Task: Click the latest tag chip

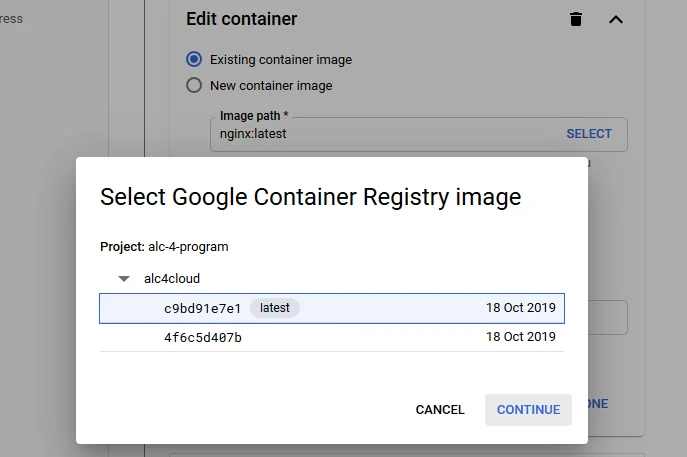Action: coord(275,308)
